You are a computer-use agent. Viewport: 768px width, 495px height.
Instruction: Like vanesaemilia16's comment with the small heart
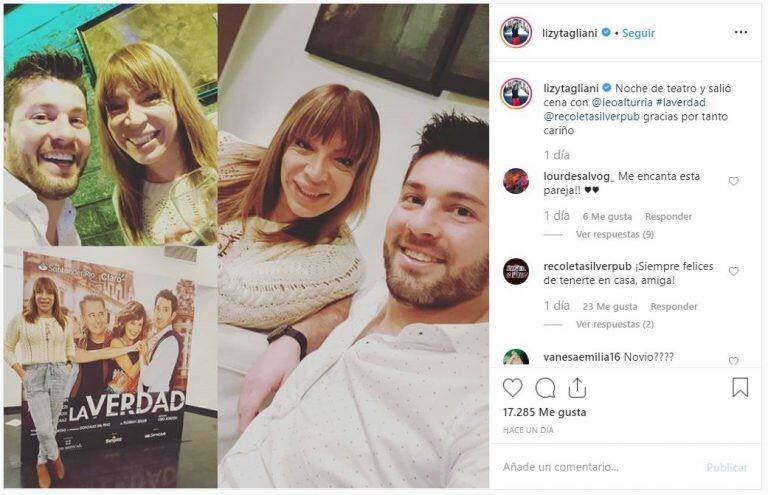[733, 361]
